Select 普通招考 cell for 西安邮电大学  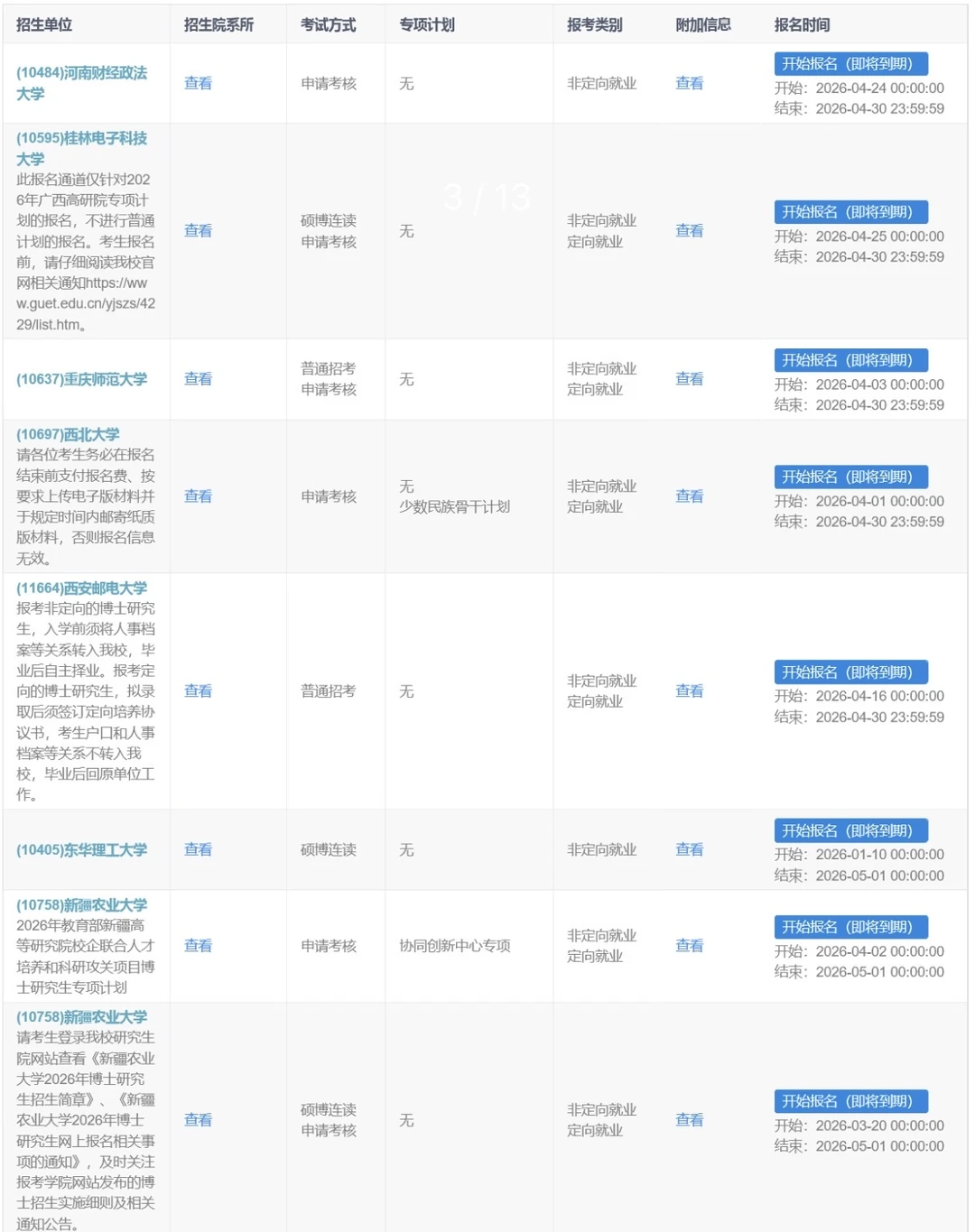click(x=329, y=690)
